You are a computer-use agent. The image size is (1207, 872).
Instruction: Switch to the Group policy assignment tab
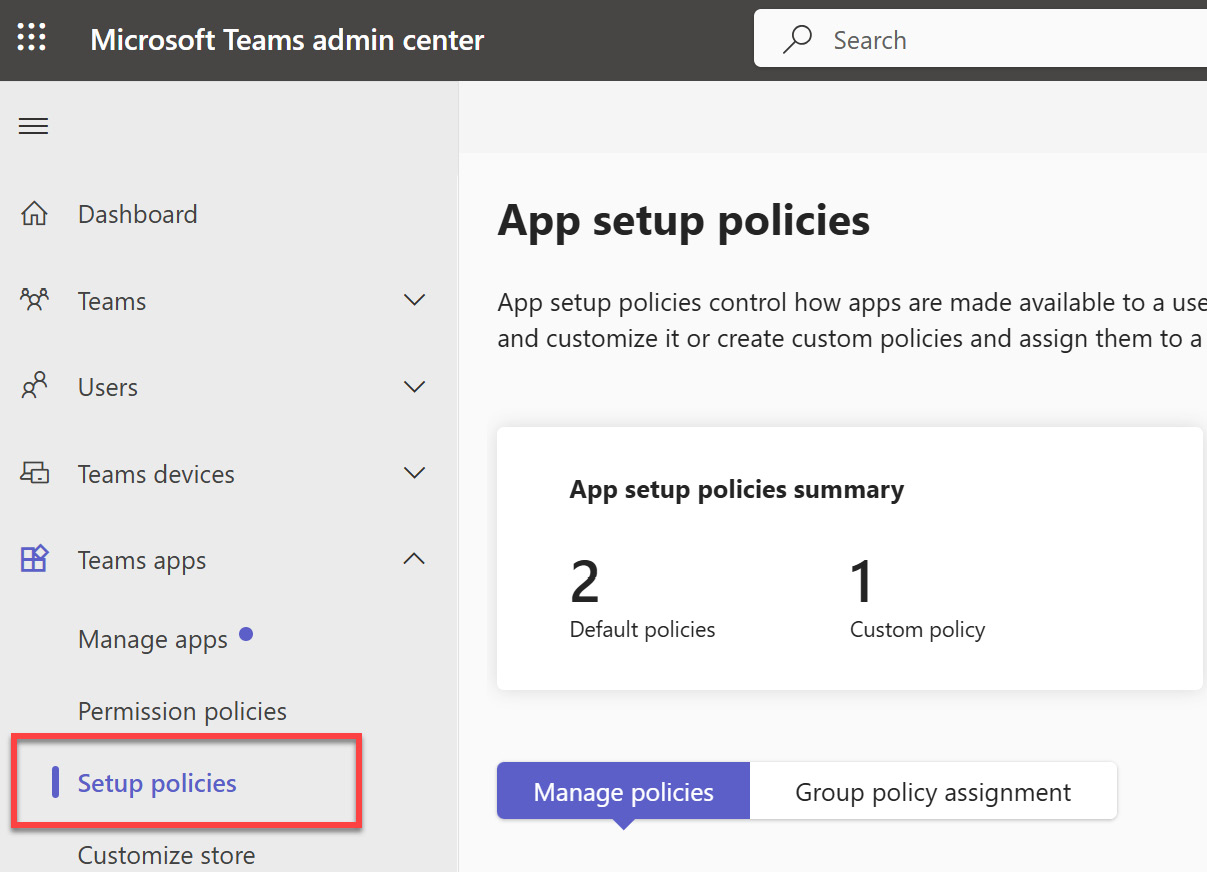point(933,792)
